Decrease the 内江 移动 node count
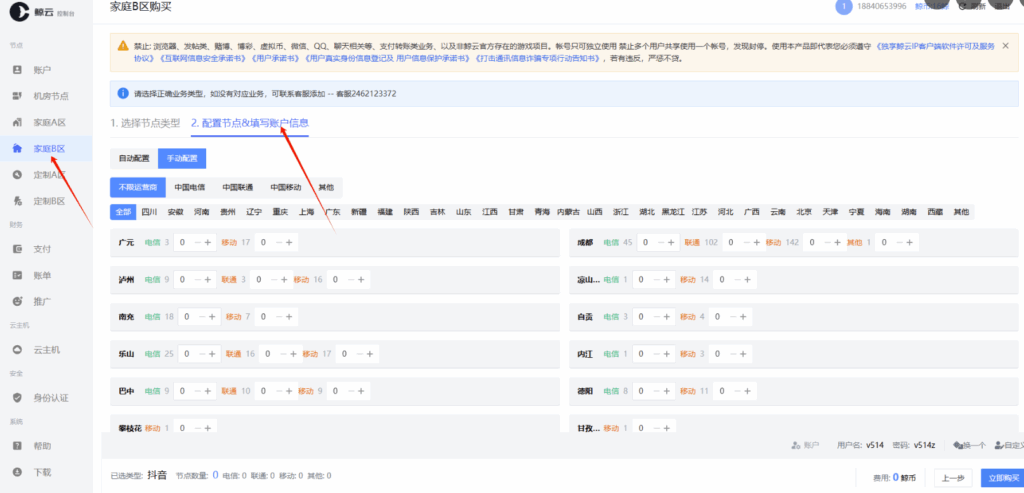Image resolution: width=1024 pixels, height=493 pixels. (x=732, y=354)
